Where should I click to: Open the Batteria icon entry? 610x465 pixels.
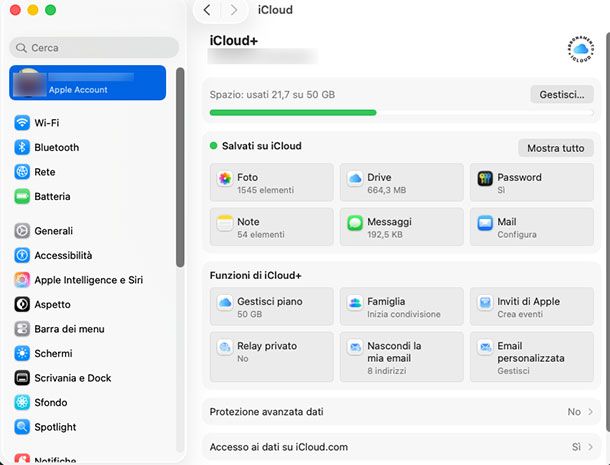(22, 196)
